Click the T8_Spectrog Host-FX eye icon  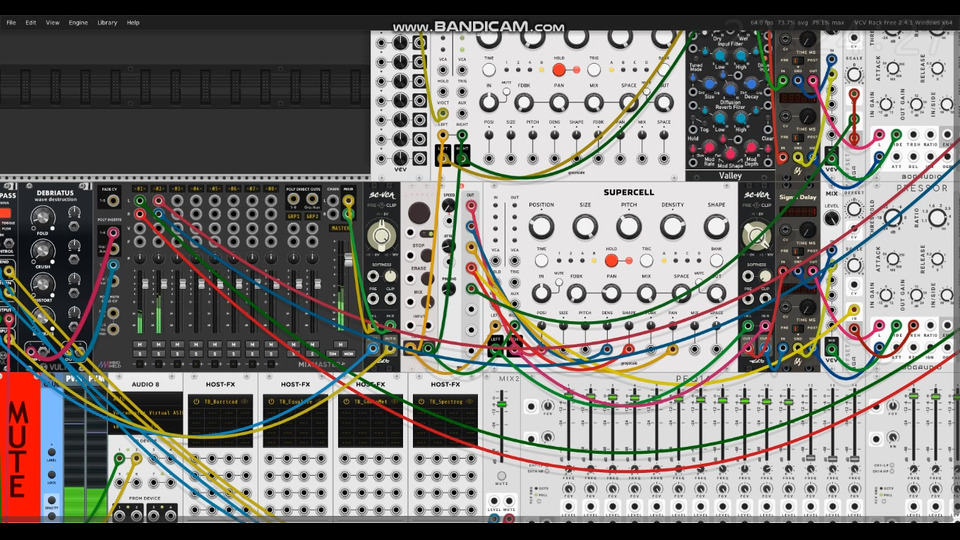469,402
